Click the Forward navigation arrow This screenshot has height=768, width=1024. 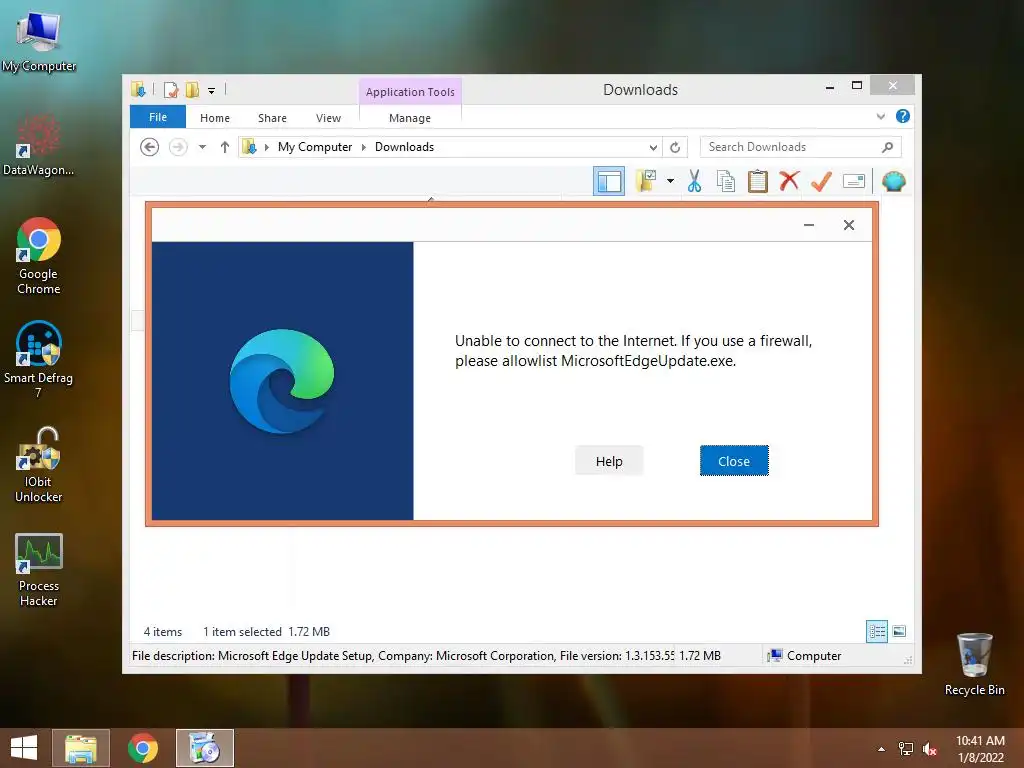coord(178,147)
